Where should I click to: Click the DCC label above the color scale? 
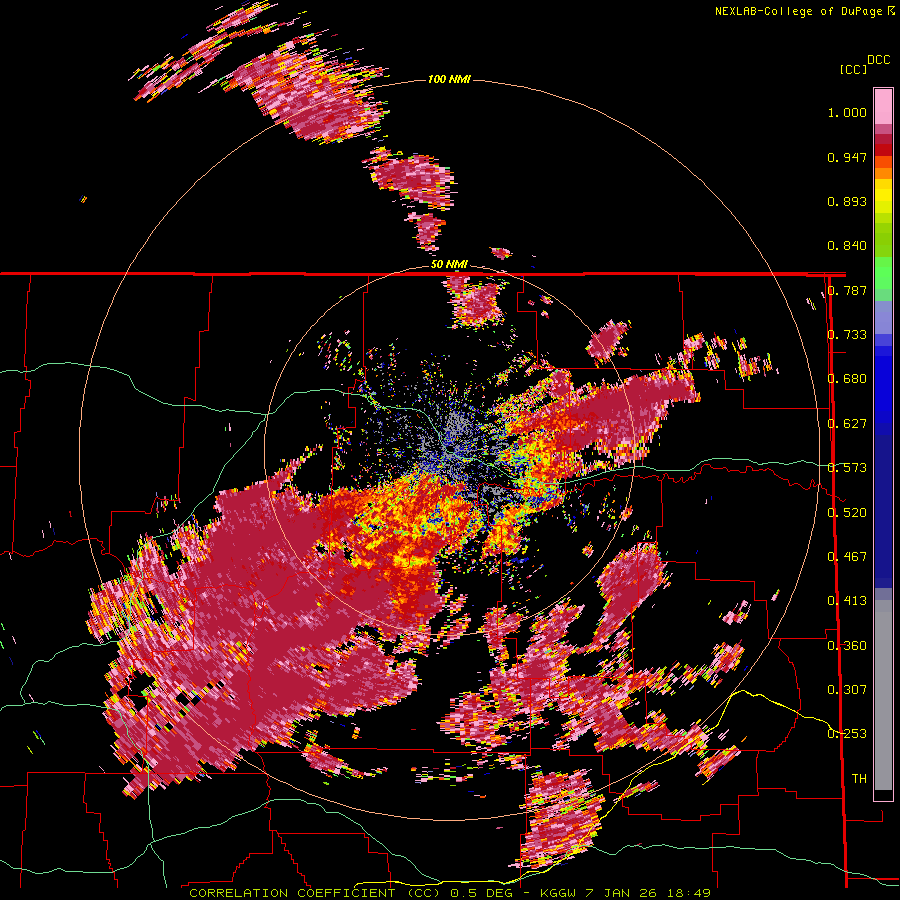tap(878, 60)
